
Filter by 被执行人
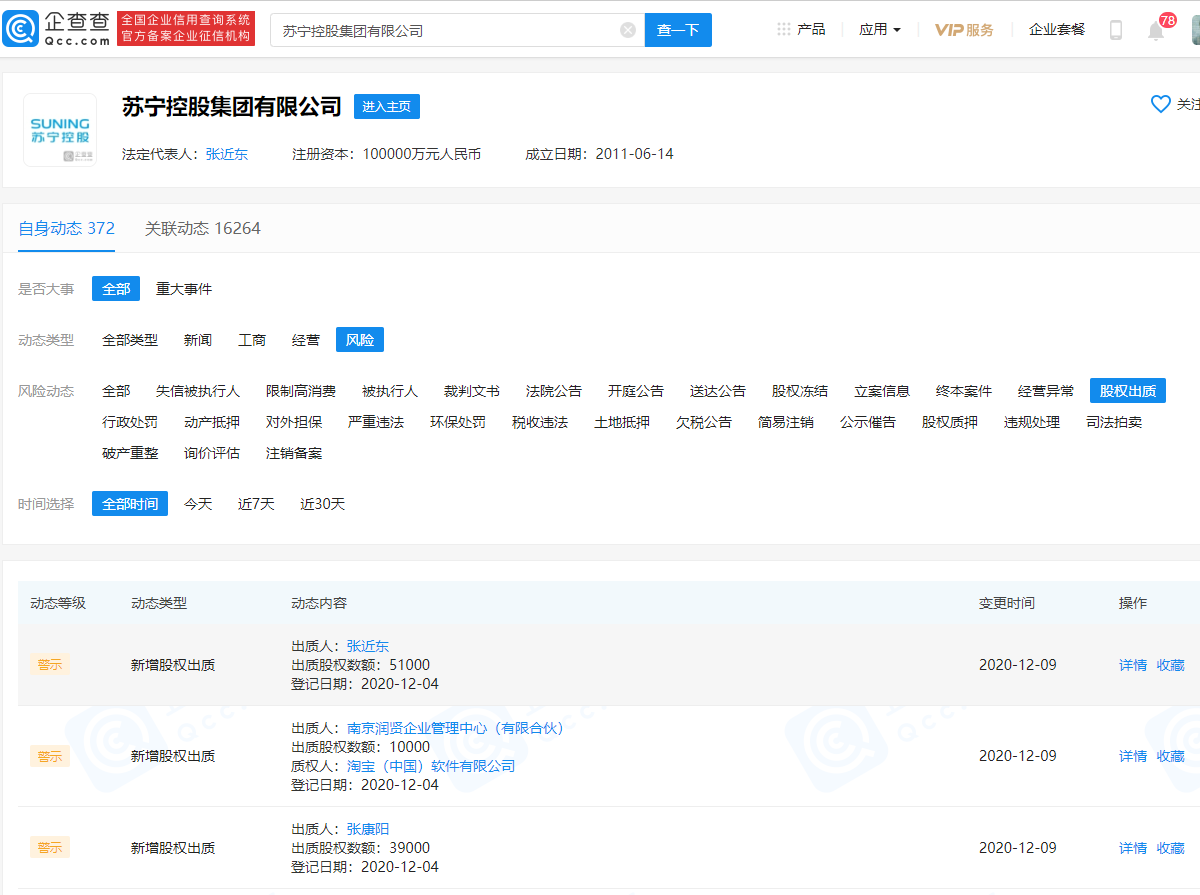pos(390,391)
